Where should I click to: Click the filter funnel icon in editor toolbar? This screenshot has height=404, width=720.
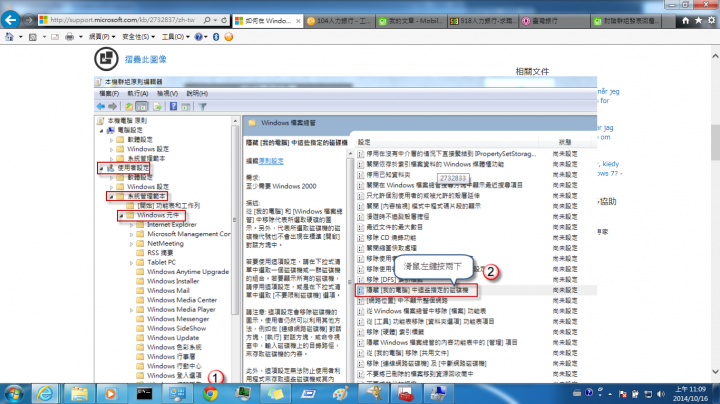click(x=202, y=107)
